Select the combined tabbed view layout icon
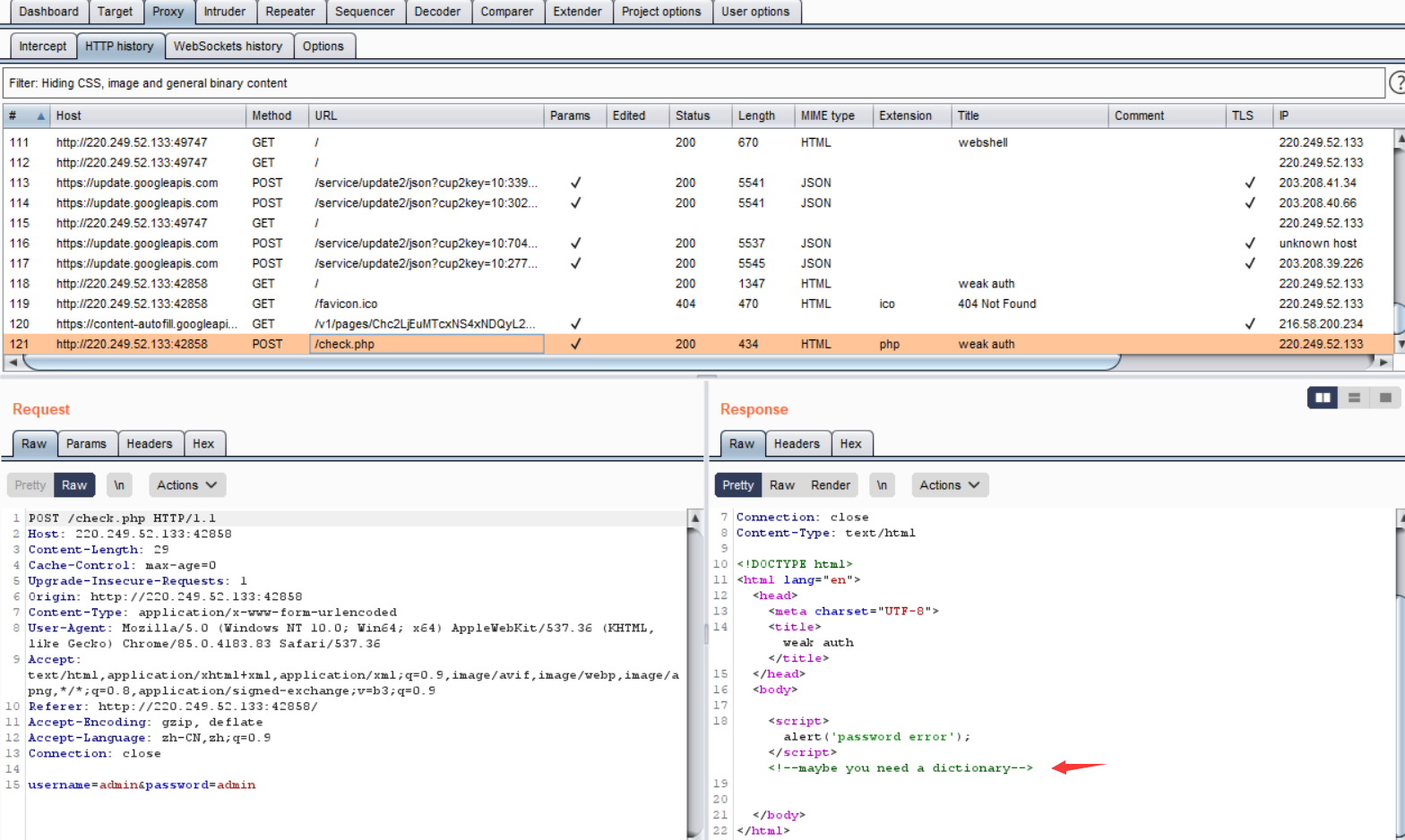The image size is (1405, 840). click(1385, 398)
